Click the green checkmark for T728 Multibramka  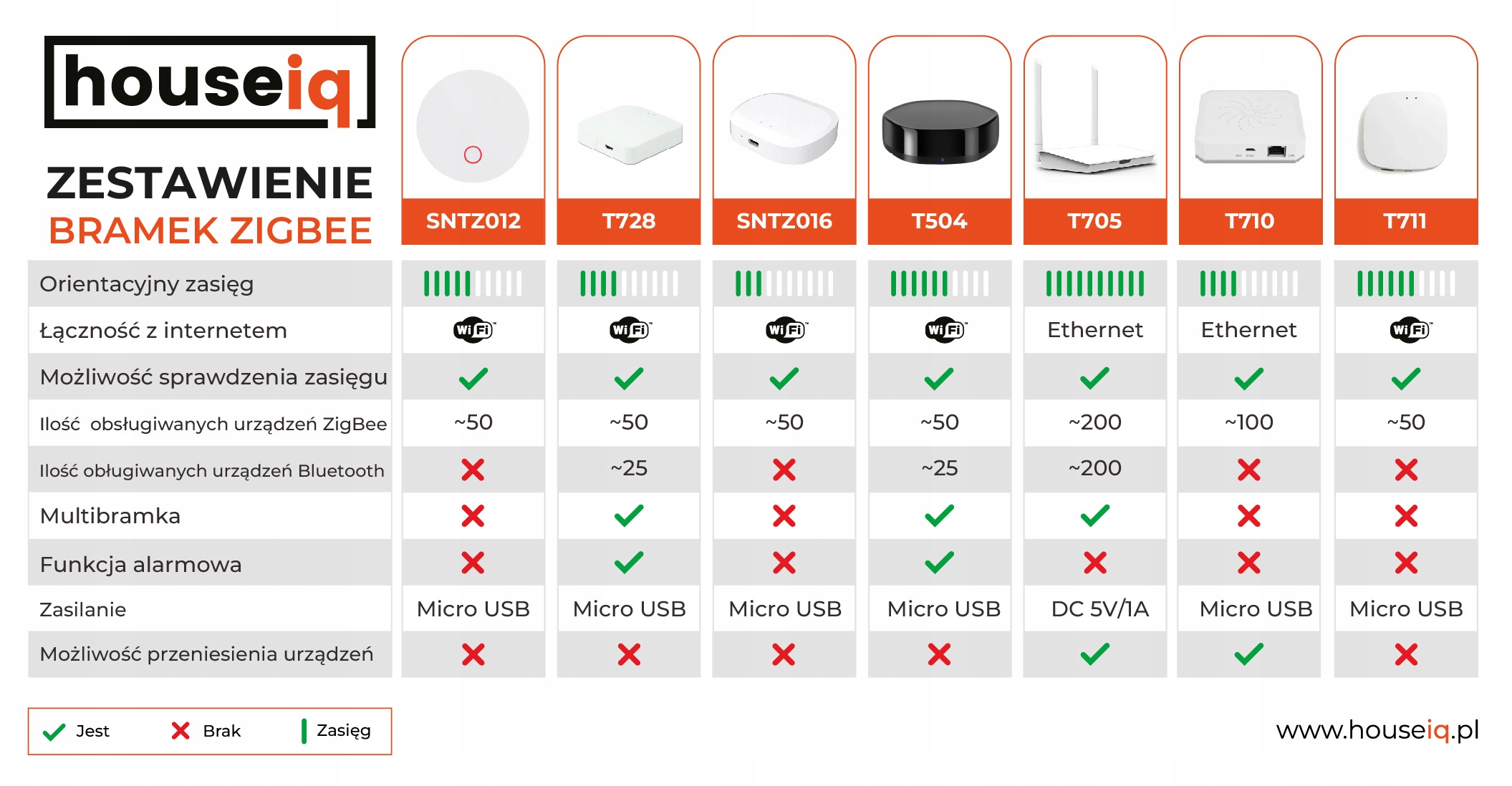629,515
